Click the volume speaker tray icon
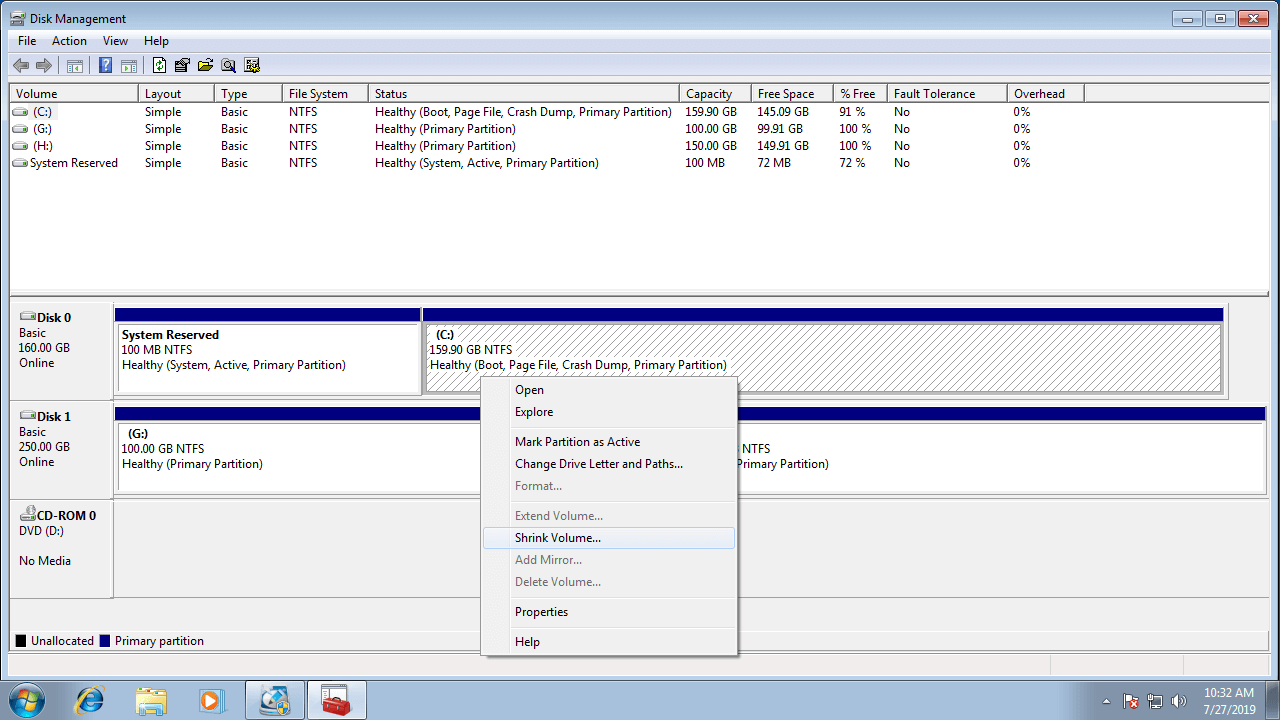The width and height of the screenshot is (1280, 720). [1178, 701]
